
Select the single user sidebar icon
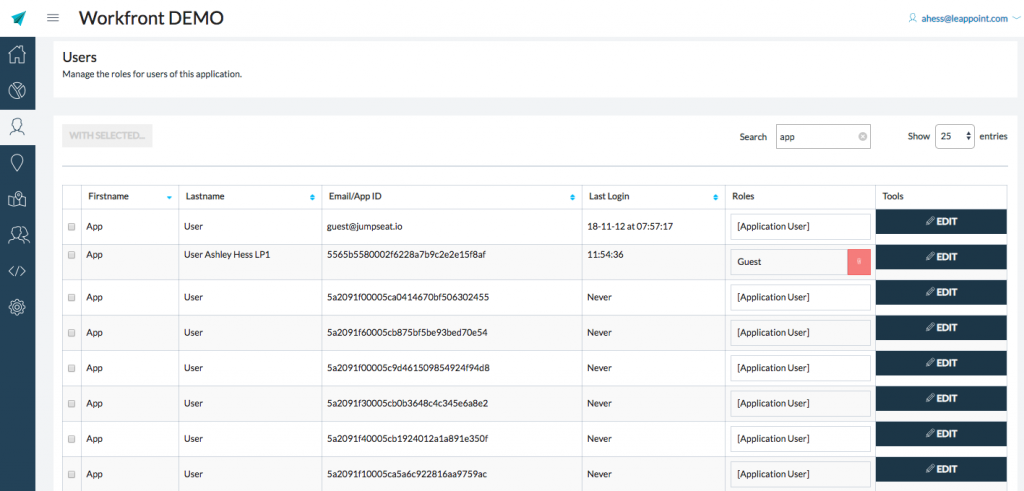(17, 126)
